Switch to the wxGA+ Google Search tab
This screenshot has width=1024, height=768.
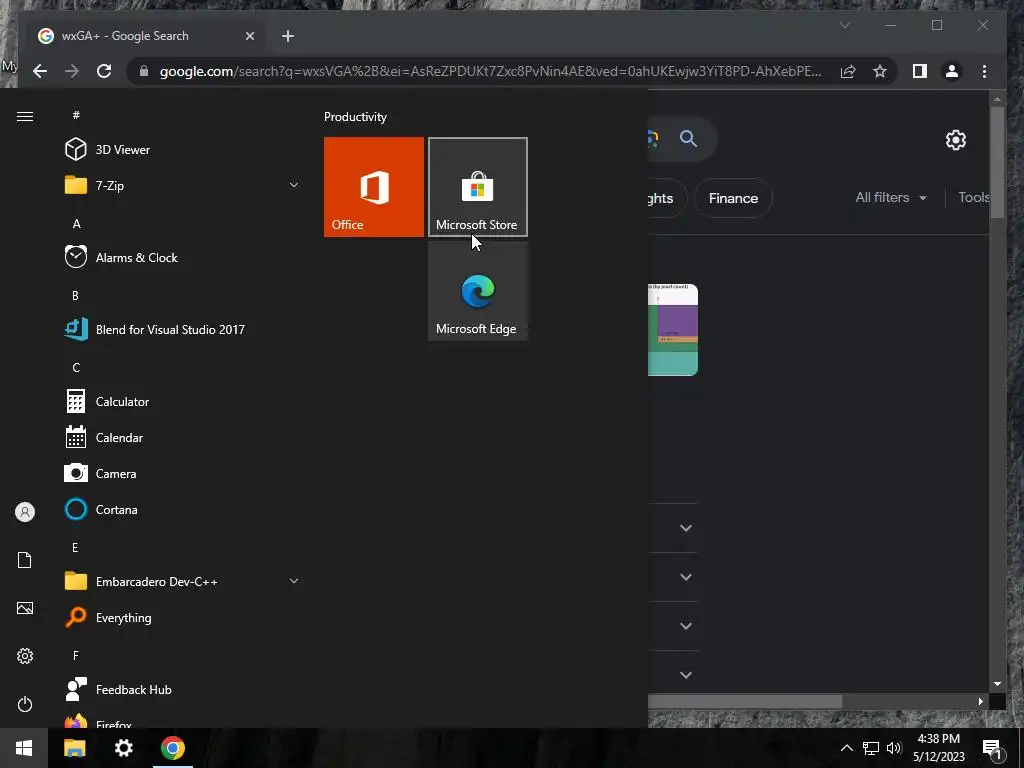(x=146, y=36)
